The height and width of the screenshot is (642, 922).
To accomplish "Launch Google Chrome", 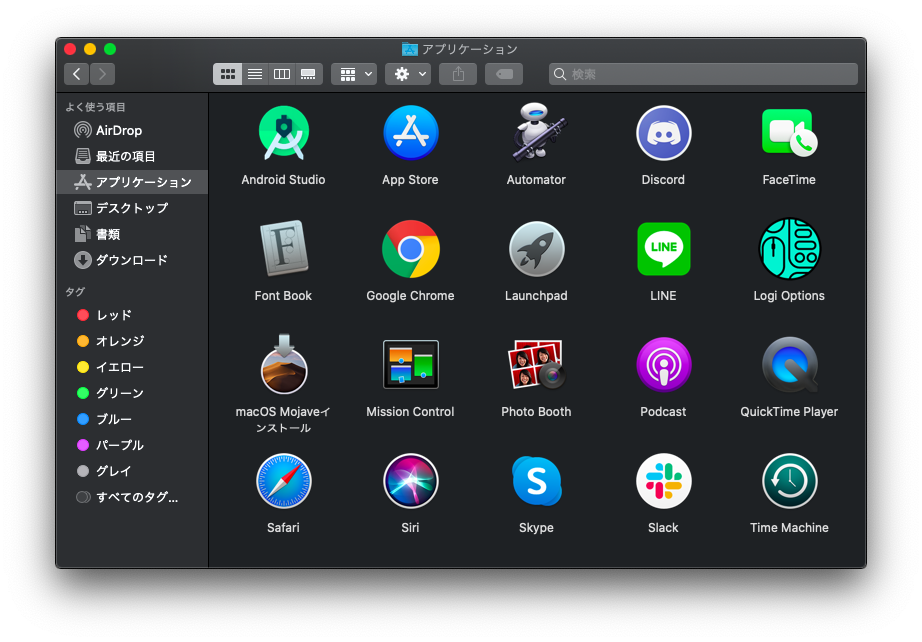I will click(x=410, y=248).
